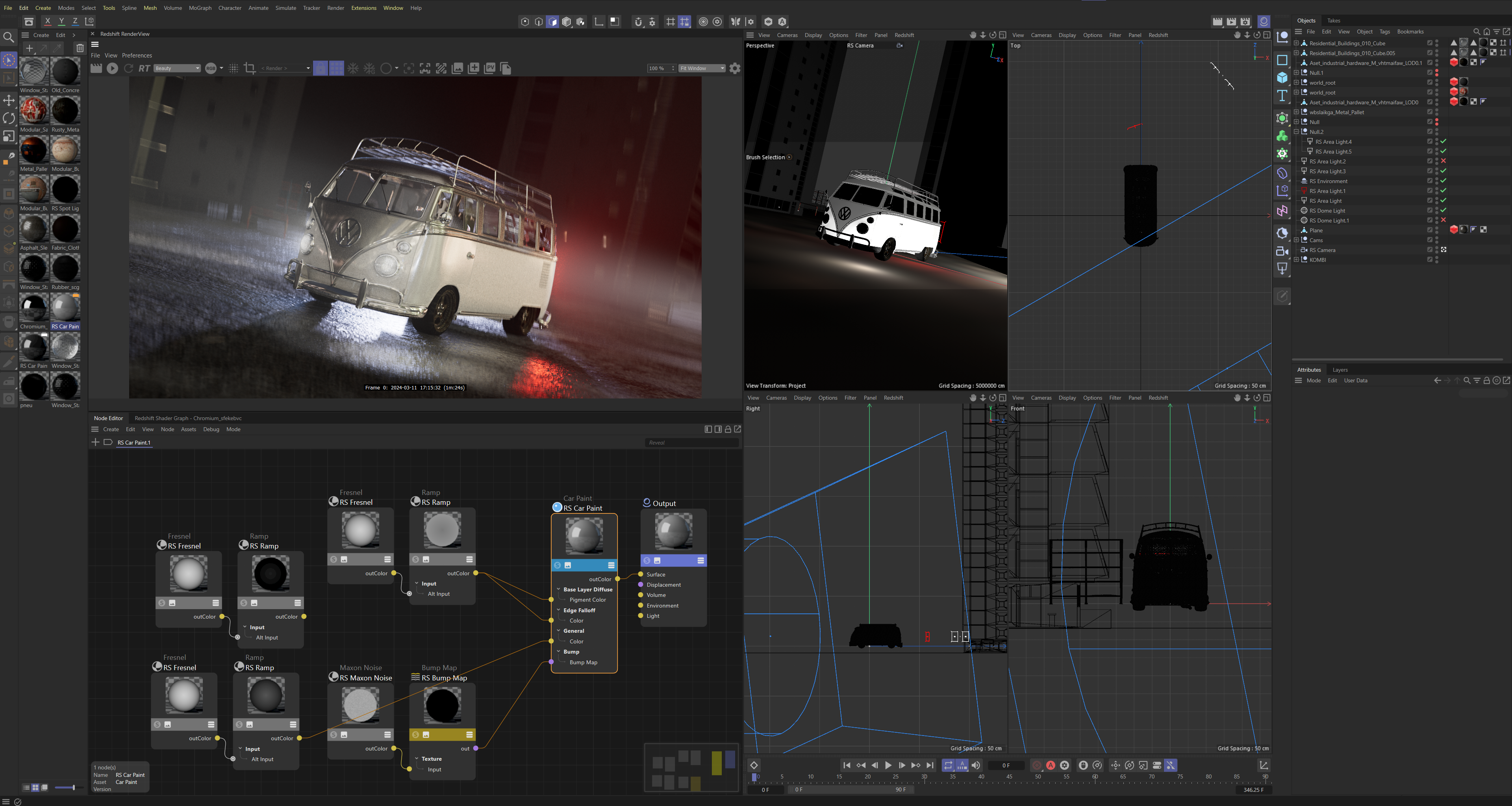This screenshot has height=806, width=1512.
Task: Select the Move tool in left toolbar
Action: point(9,100)
